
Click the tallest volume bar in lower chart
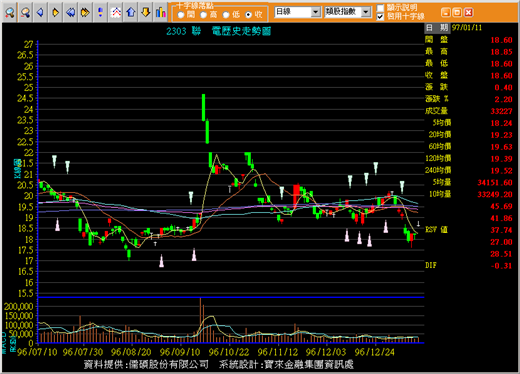pyautogui.click(x=200, y=320)
